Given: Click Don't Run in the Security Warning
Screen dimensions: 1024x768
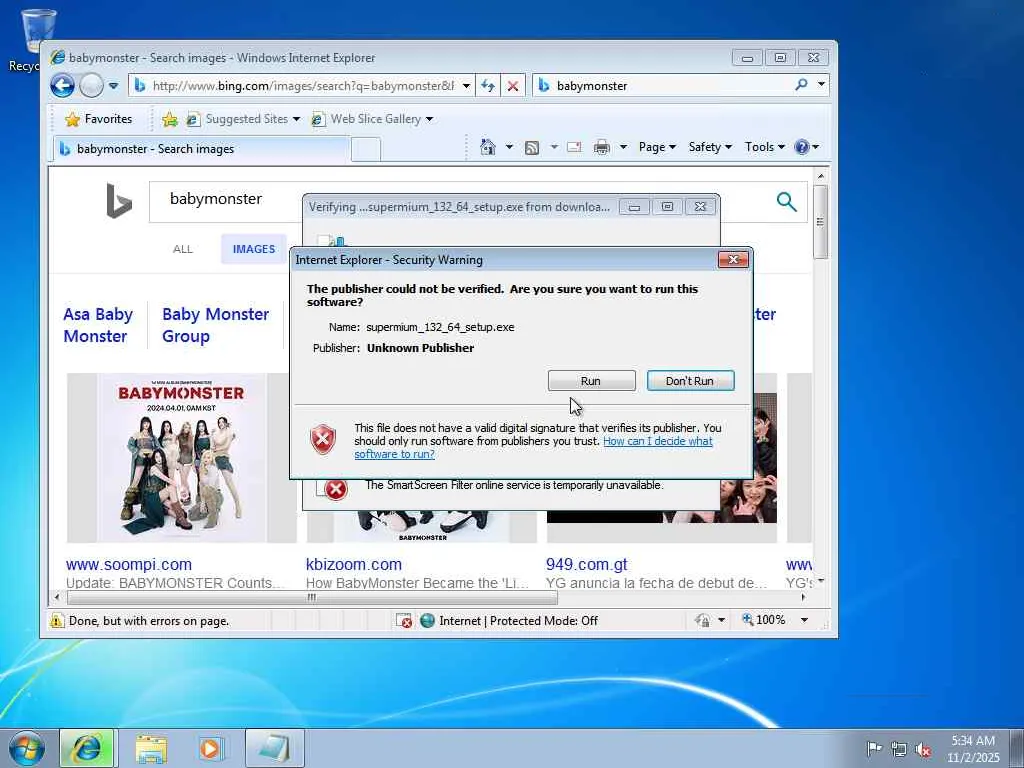Looking at the screenshot, I should (x=690, y=381).
